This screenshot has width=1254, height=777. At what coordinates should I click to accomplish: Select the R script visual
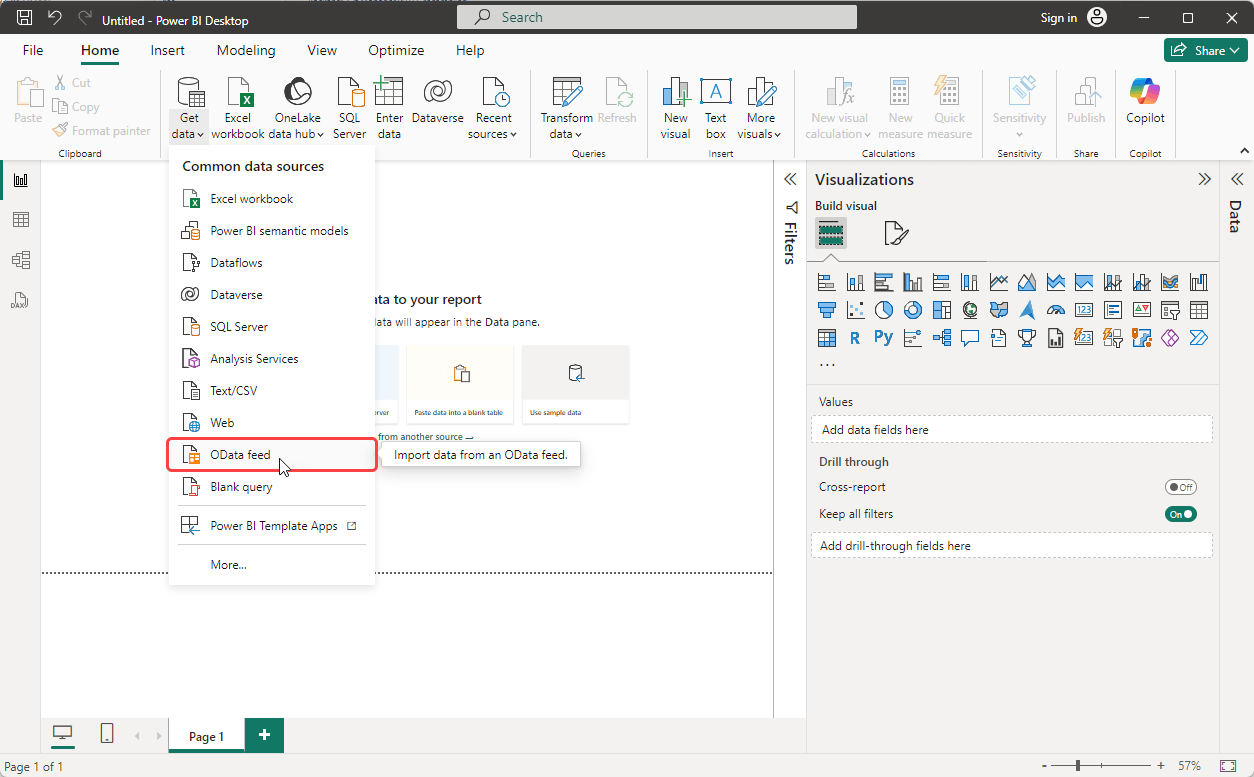(x=855, y=338)
